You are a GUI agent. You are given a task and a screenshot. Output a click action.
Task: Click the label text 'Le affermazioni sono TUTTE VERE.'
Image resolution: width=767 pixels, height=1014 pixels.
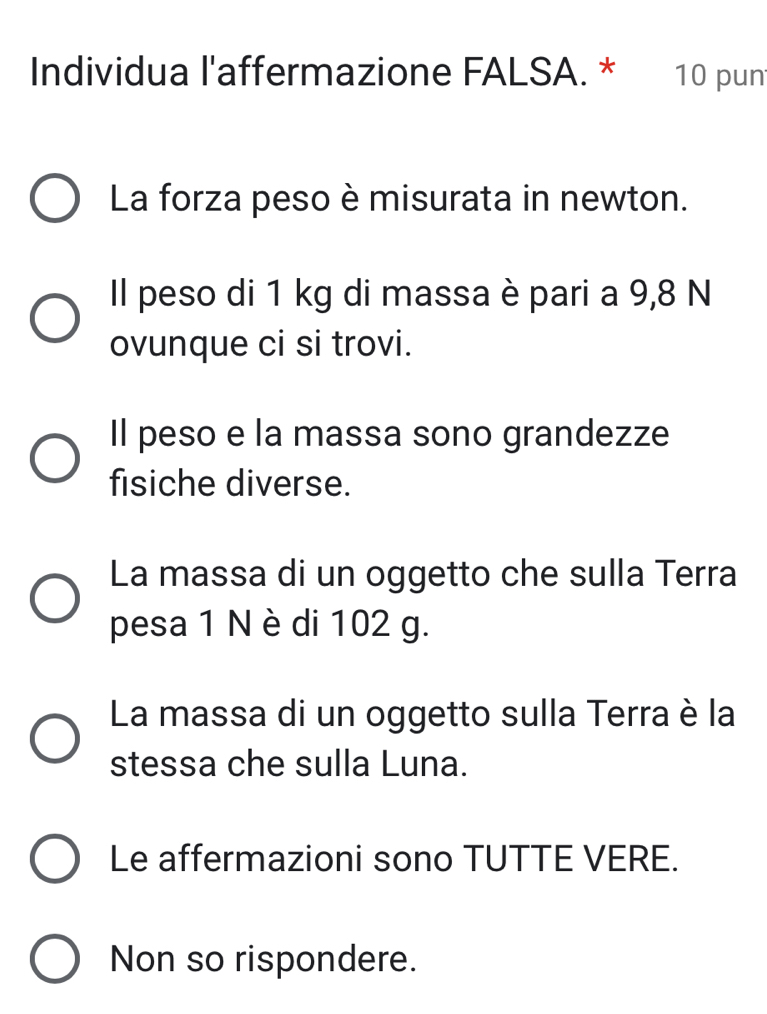395,859
